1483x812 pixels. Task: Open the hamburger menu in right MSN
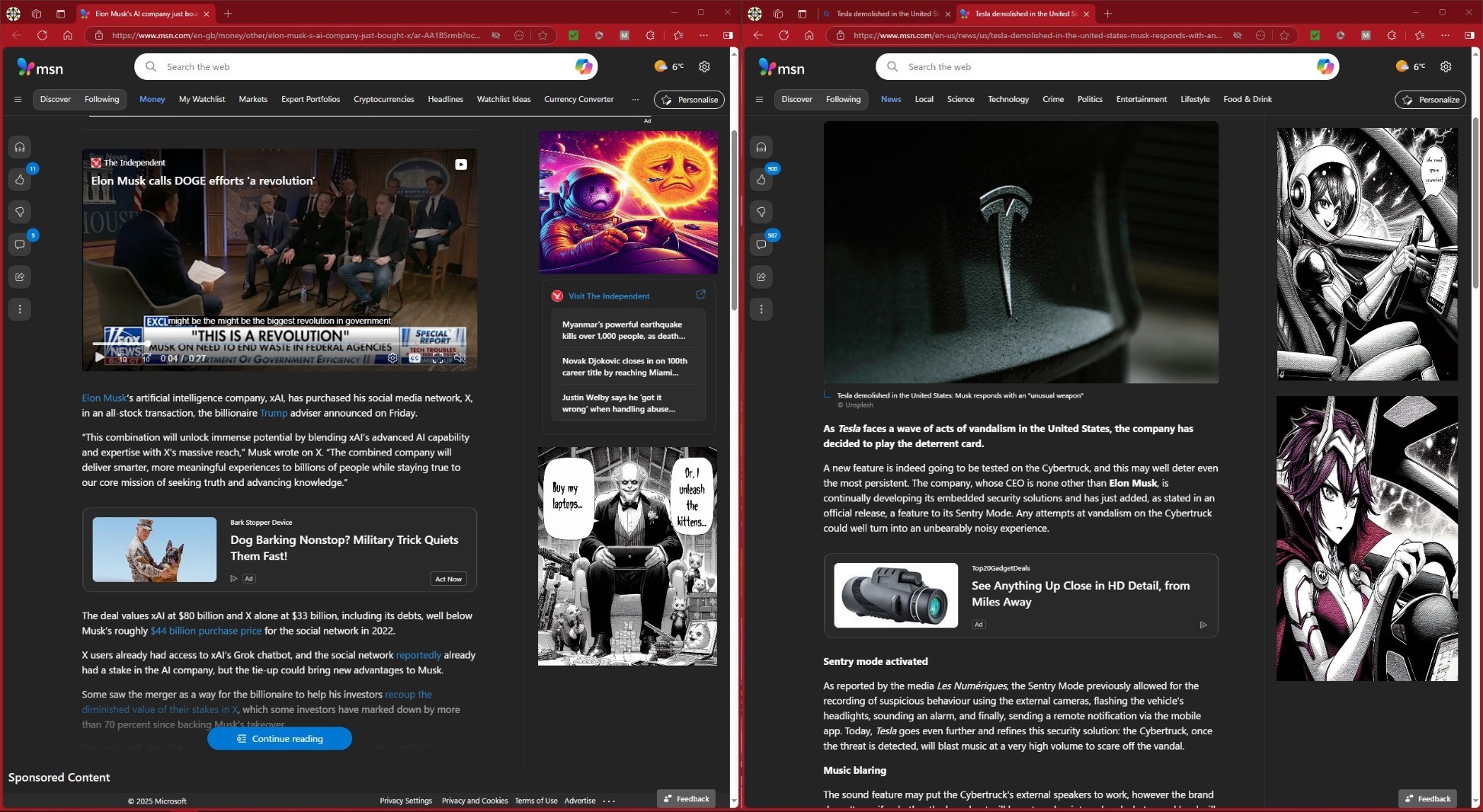pyautogui.click(x=759, y=99)
